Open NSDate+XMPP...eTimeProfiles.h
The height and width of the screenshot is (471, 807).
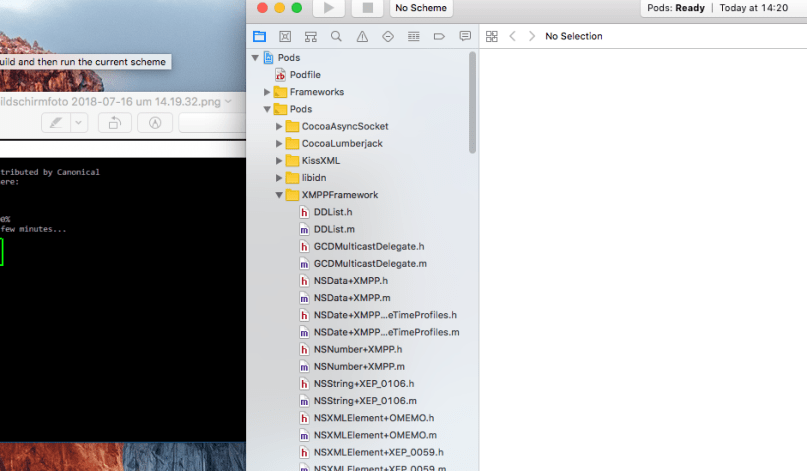click(x=385, y=315)
